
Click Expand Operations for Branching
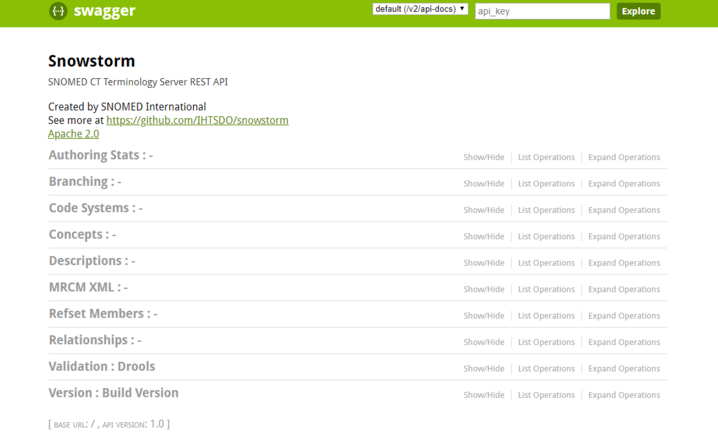click(624, 184)
